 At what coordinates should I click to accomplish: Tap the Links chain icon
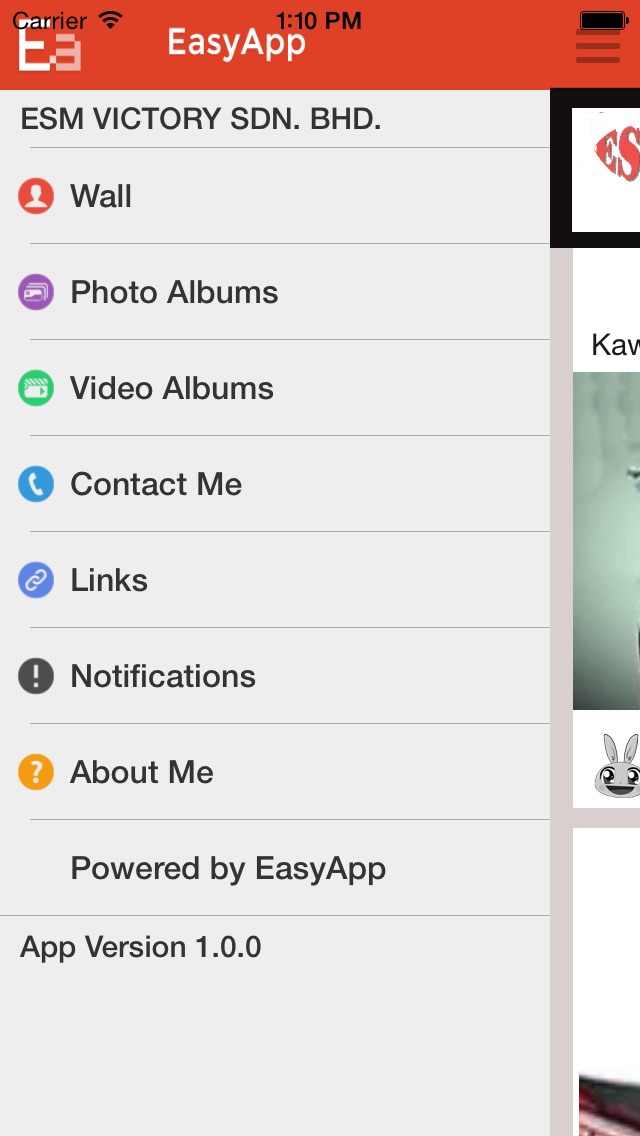click(x=36, y=580)
